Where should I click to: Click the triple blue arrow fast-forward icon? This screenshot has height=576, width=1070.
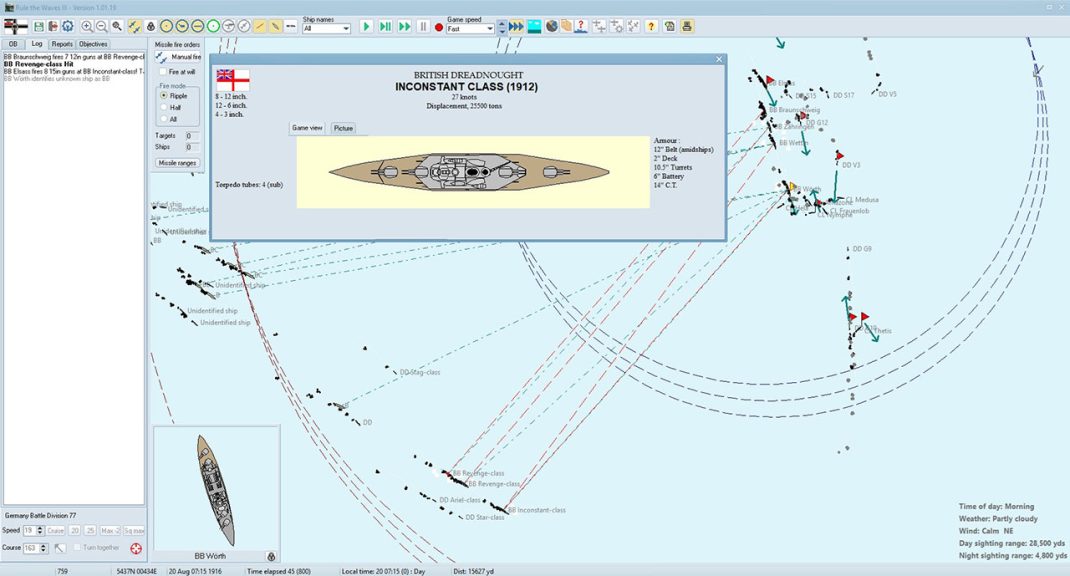[516, 26]
